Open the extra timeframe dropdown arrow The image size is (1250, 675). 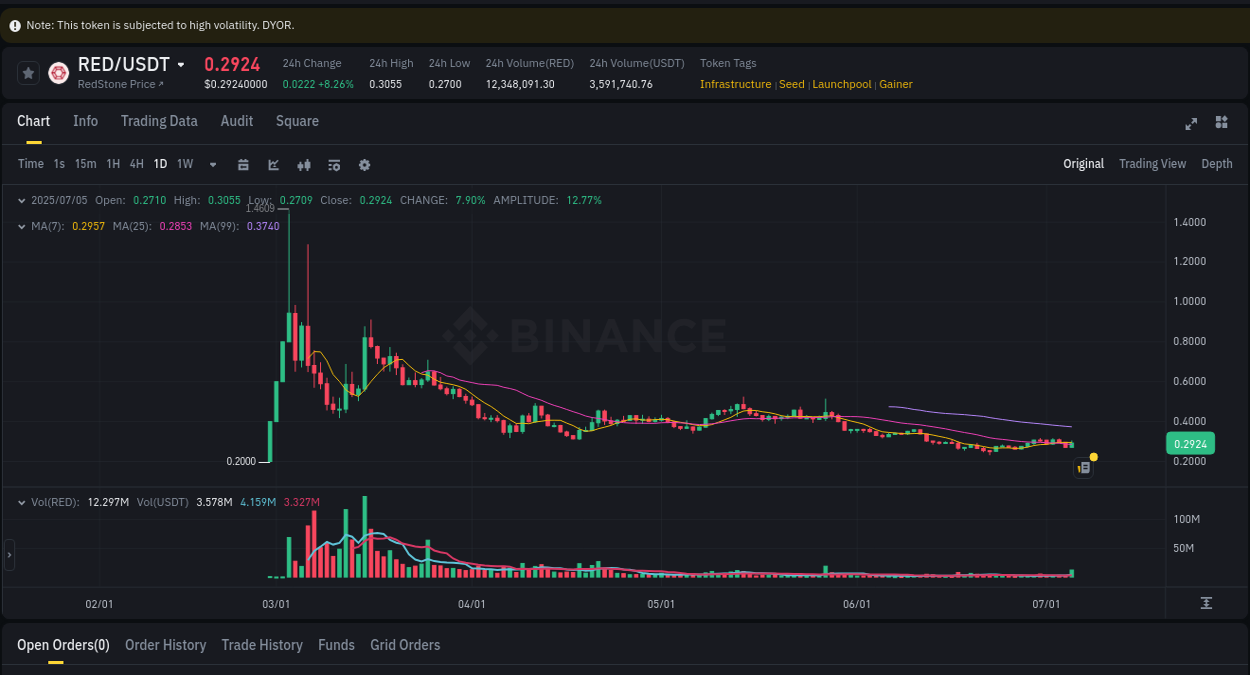tap(211, 164)
